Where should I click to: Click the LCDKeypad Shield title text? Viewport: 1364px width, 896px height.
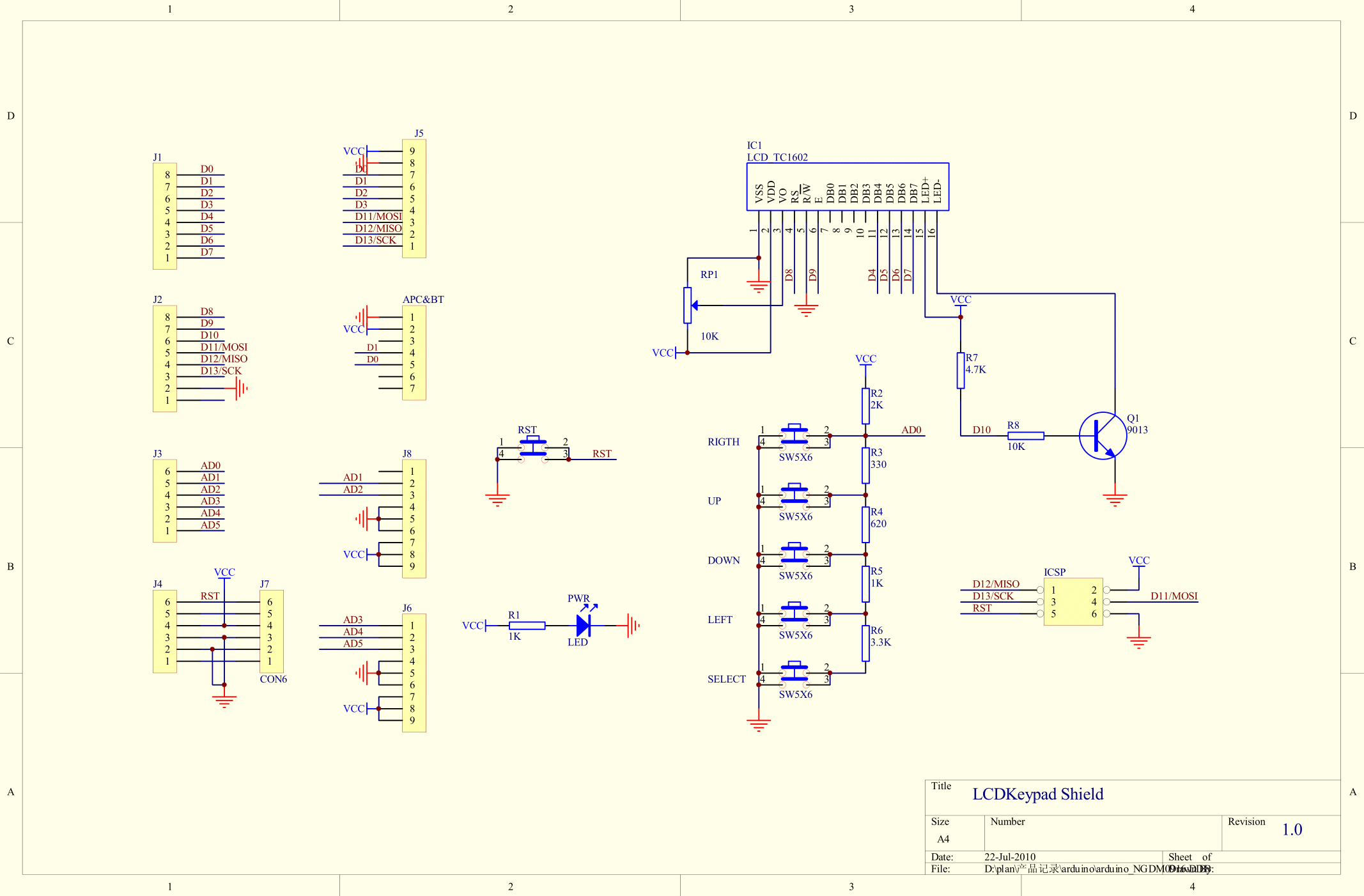(1037, 794)
